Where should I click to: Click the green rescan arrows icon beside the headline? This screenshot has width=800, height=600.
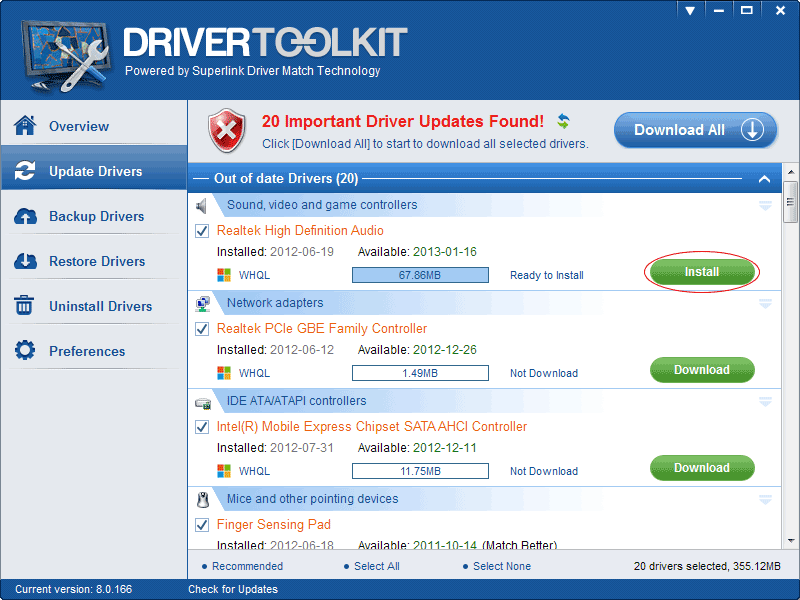[563, 121]
